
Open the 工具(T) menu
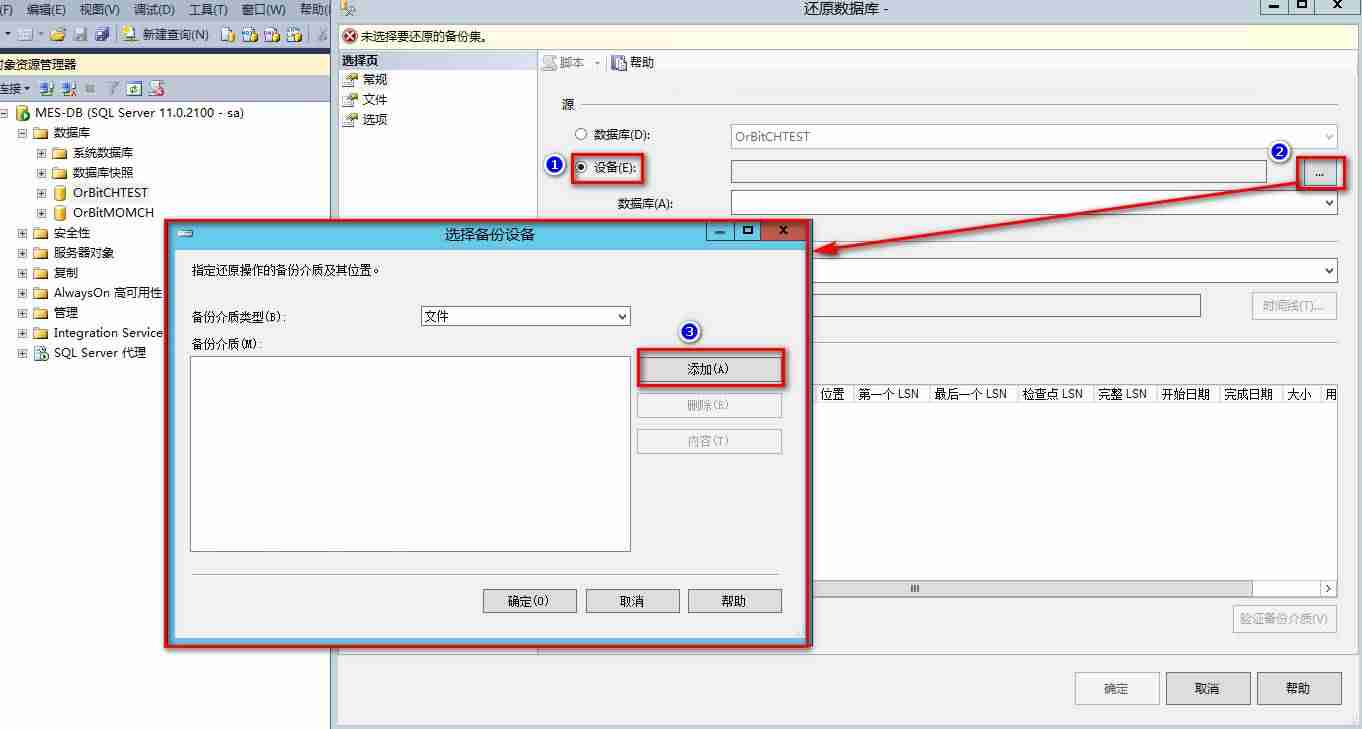pos(208,9)
